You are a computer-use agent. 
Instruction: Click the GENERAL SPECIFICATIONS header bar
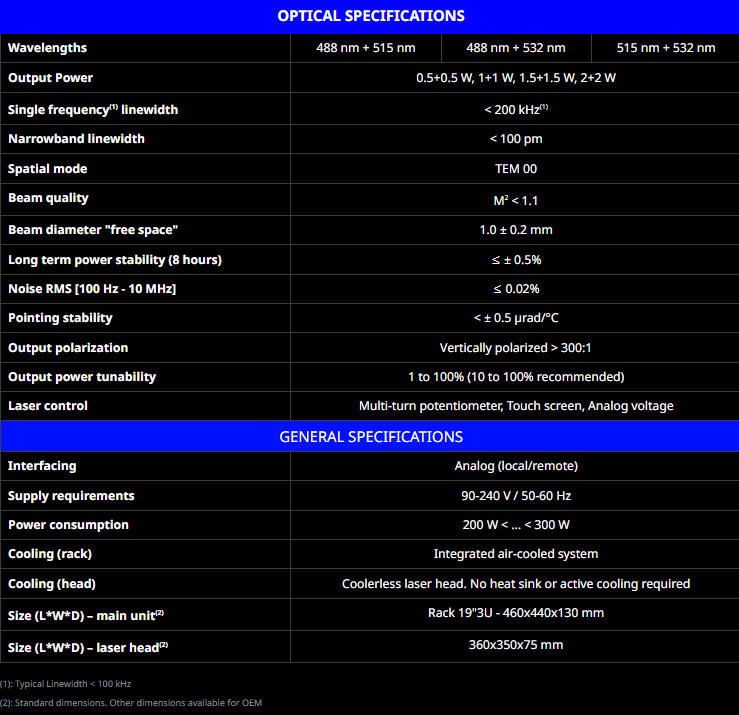point(370,437)
